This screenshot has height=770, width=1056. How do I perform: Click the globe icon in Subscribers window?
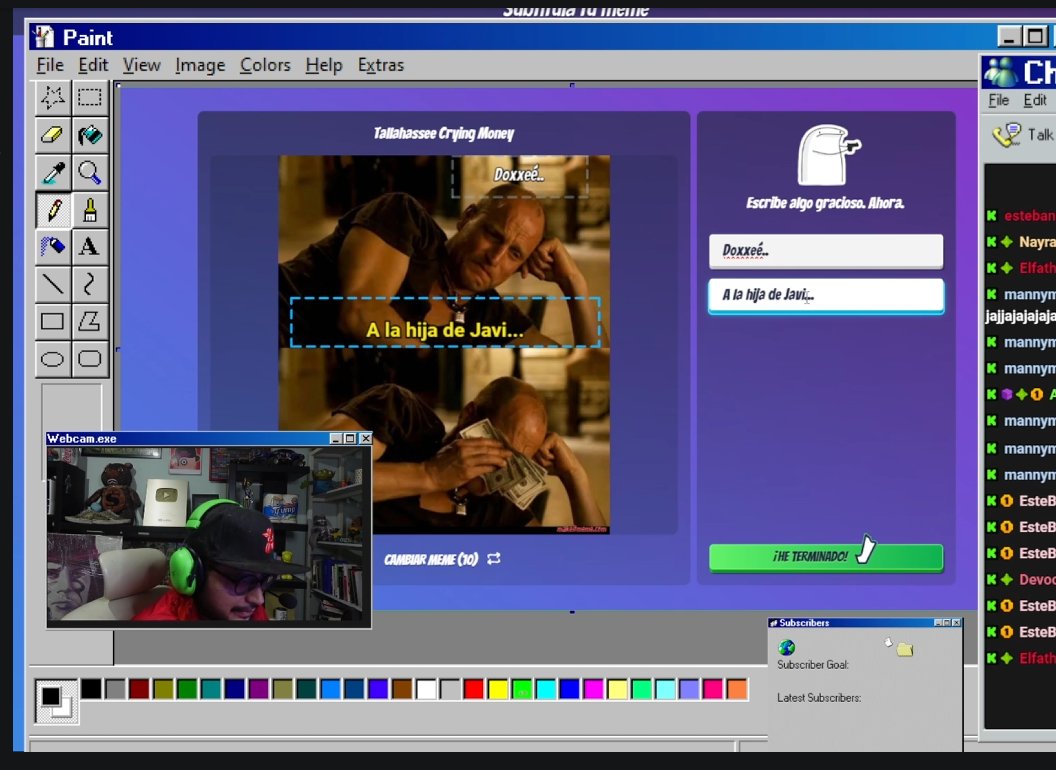point(787,647)
